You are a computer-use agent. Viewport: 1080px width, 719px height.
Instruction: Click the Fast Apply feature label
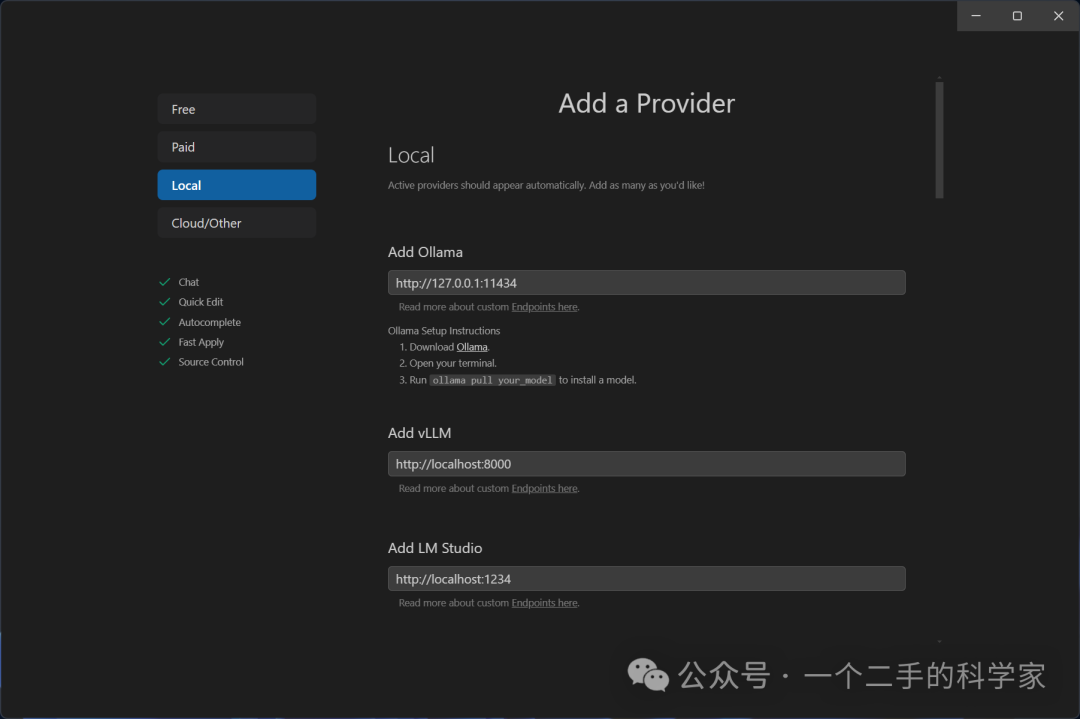[201, 342]
